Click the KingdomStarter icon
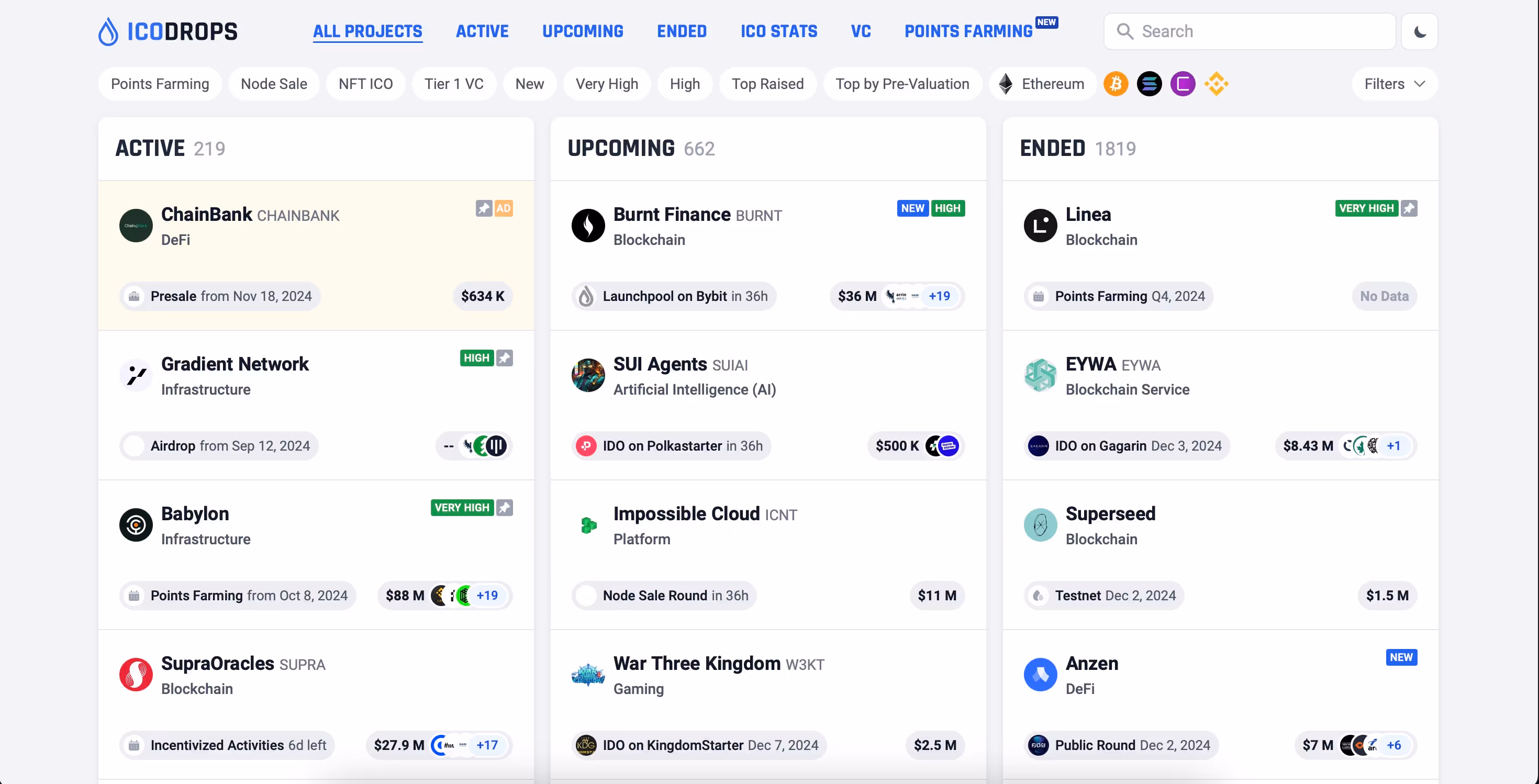 coord(586,745)
